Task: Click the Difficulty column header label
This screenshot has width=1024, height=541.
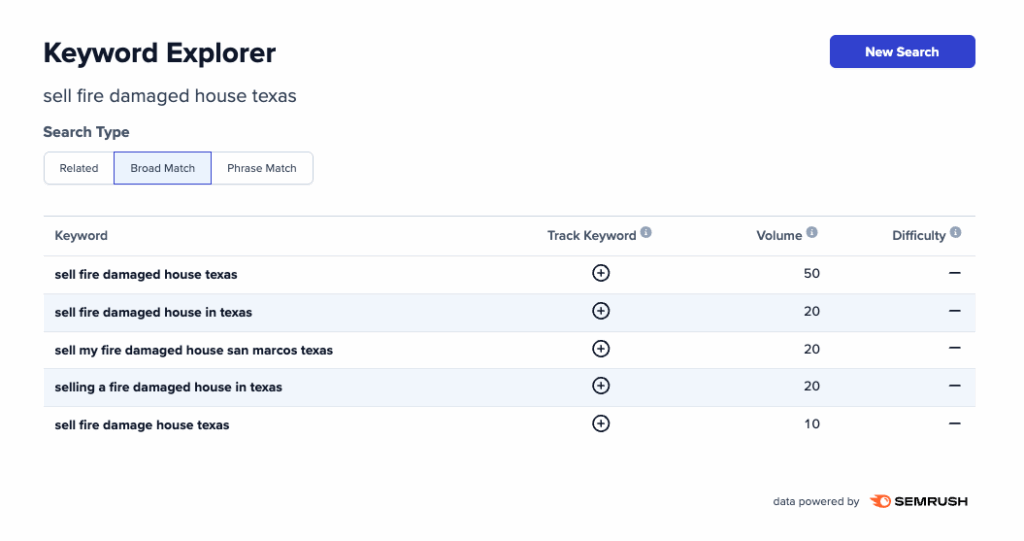Action: pos(918,236)
